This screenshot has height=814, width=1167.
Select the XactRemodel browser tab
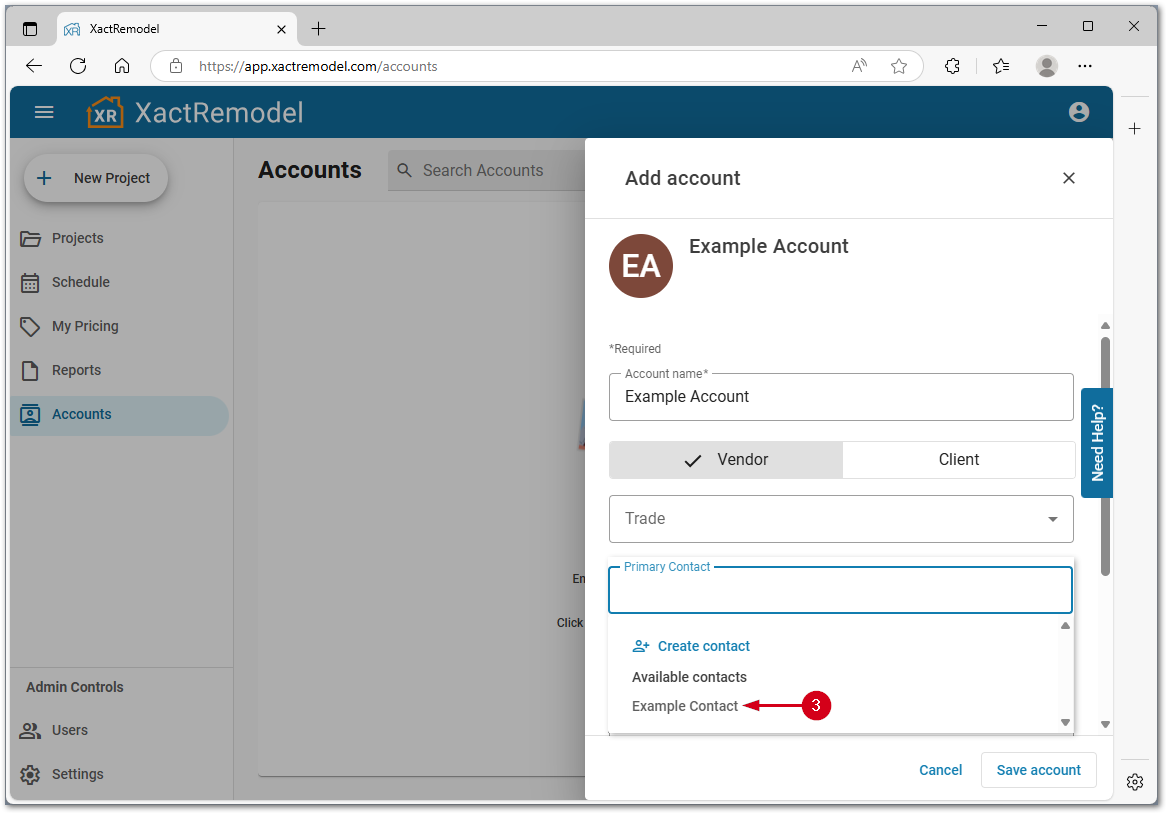[176, 29]
